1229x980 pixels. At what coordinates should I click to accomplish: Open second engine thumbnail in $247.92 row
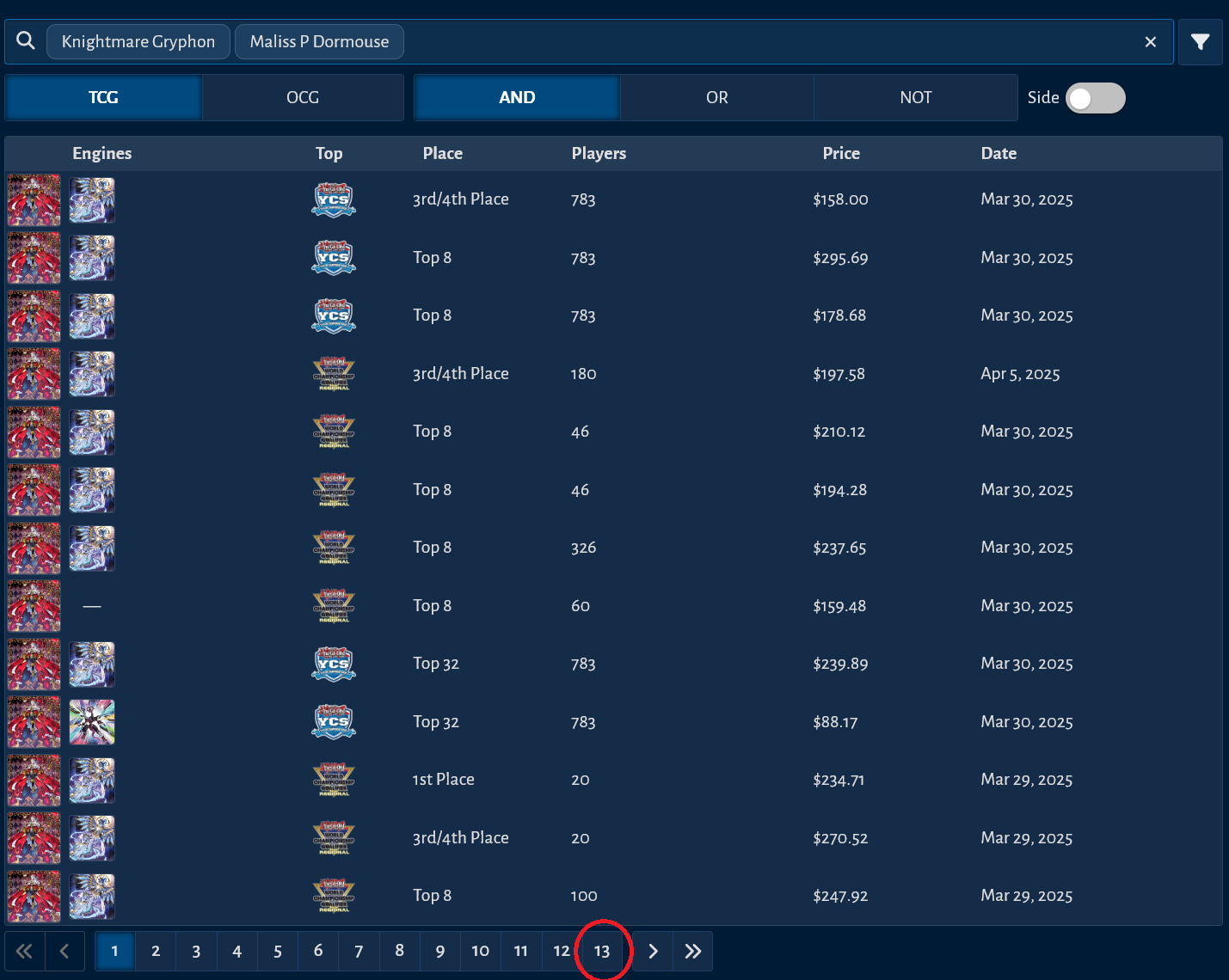point(92,896)
